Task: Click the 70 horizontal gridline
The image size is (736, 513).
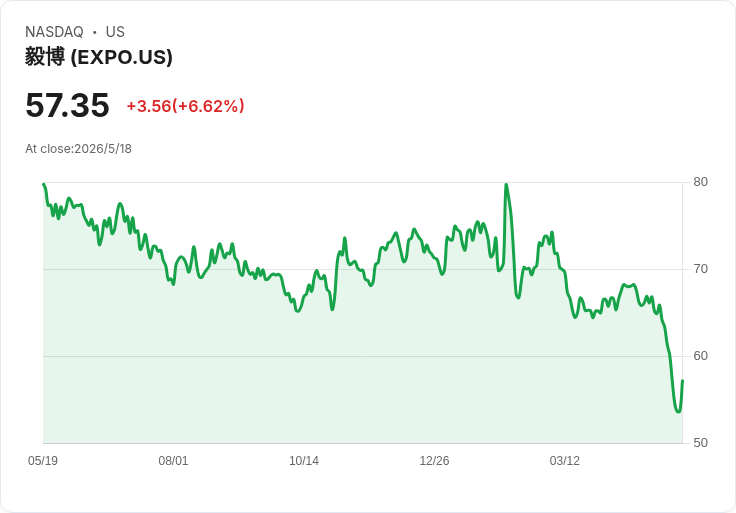Action: click(362, 269)
